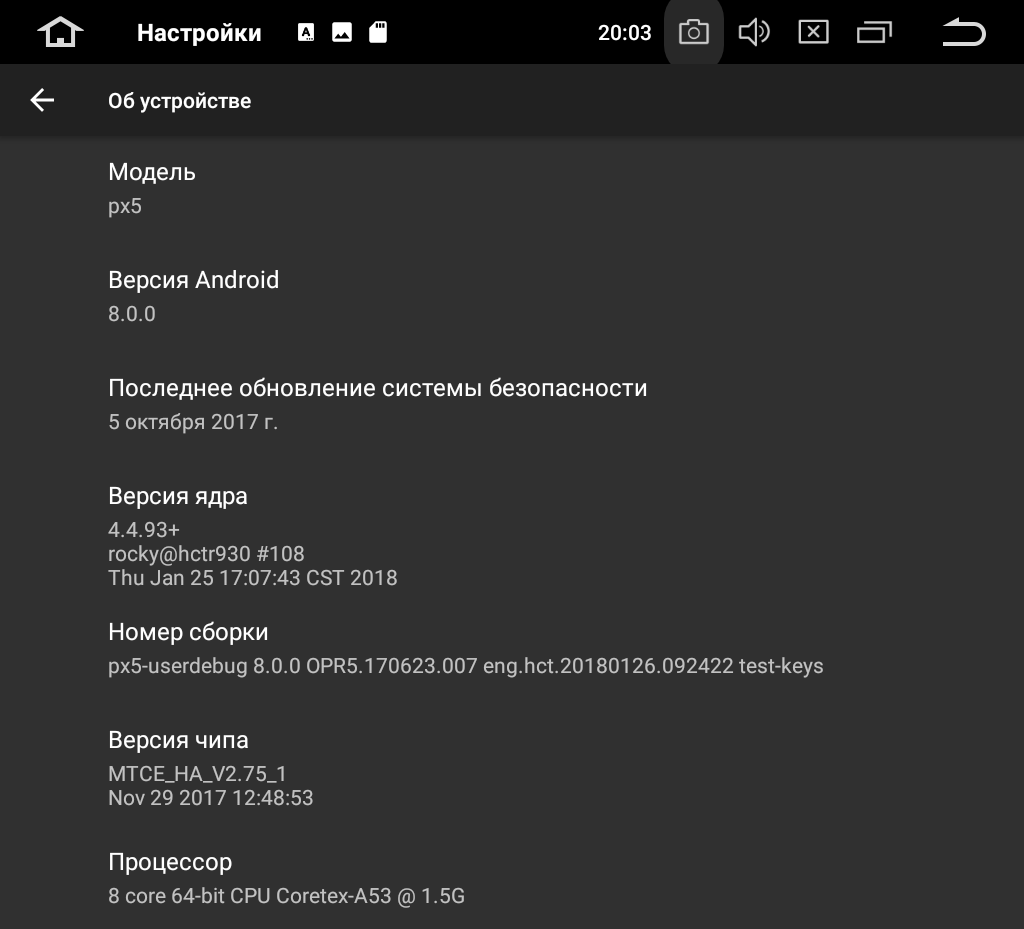Select Thu Jan 25 17:07:43 CST 2018 line
The image size is (1024, 929).
(253, 578)
